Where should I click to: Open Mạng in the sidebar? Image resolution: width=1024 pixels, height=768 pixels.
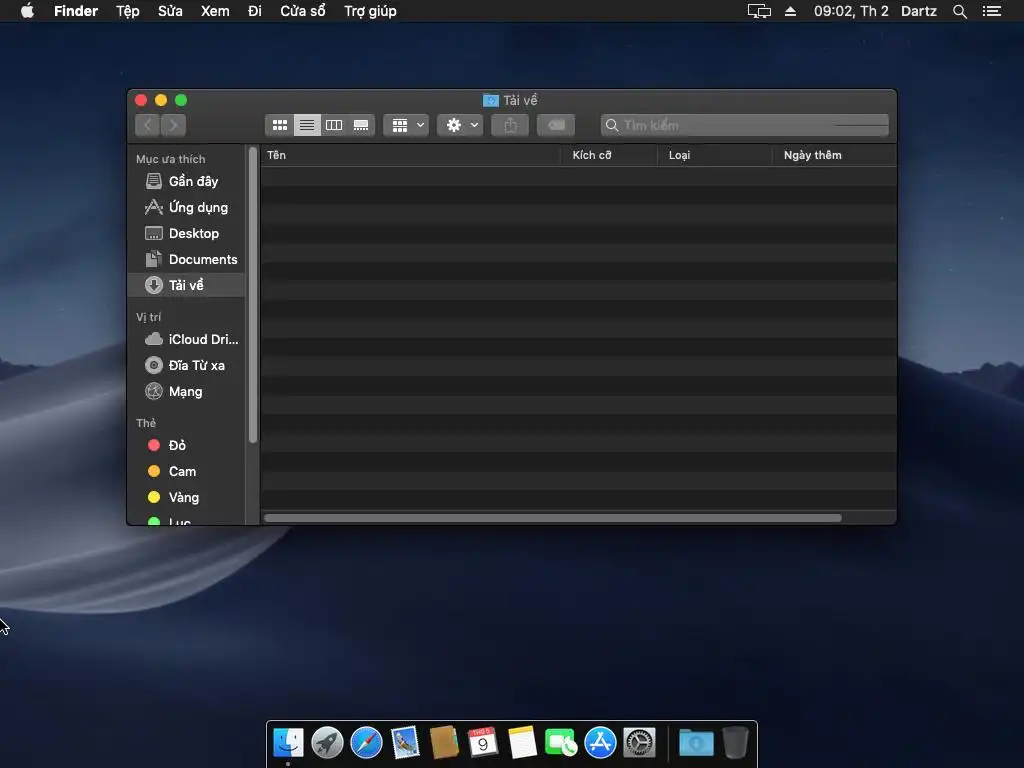click(187, 391)
